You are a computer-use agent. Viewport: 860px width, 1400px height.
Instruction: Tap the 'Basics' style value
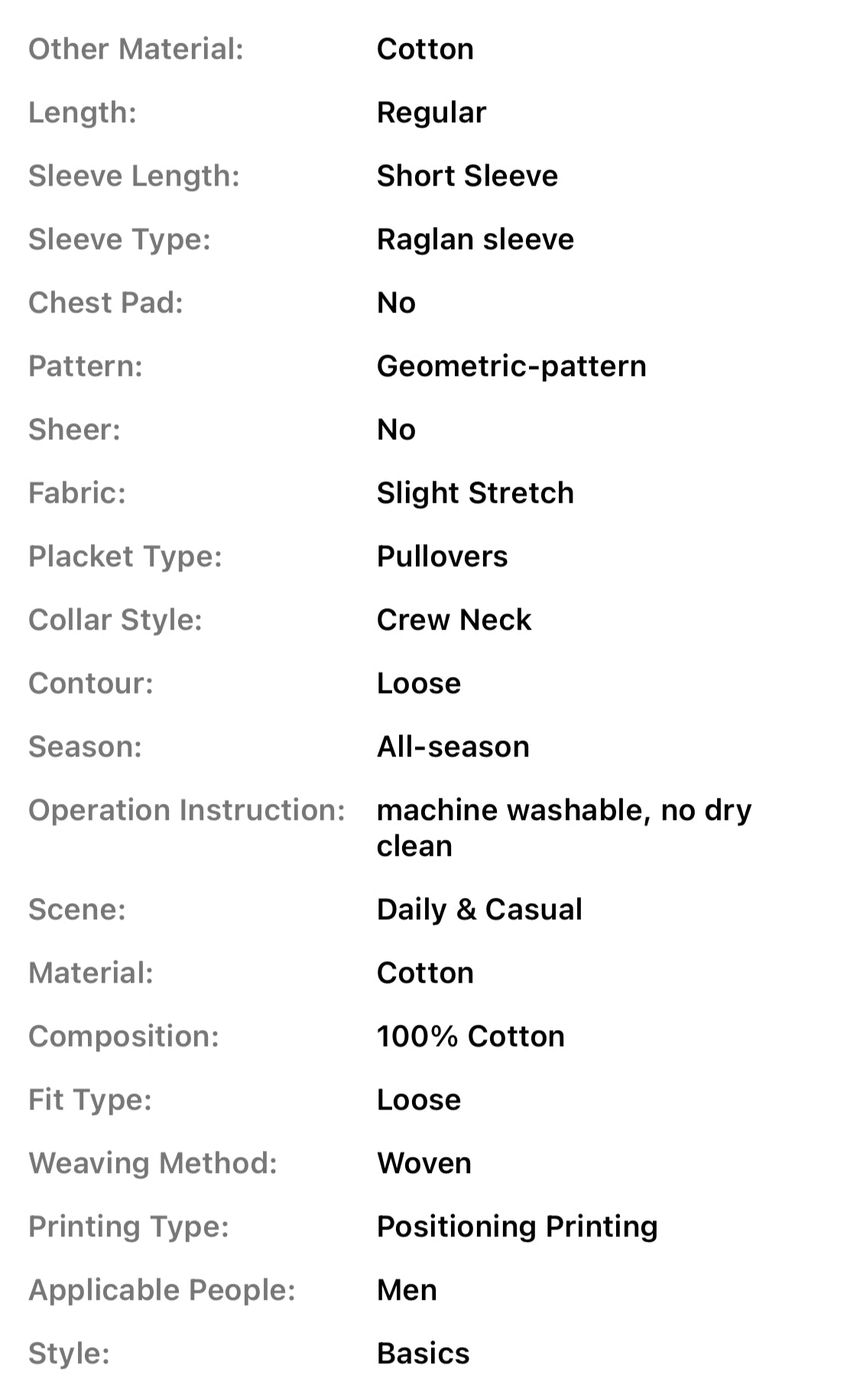coord(423,1354)
